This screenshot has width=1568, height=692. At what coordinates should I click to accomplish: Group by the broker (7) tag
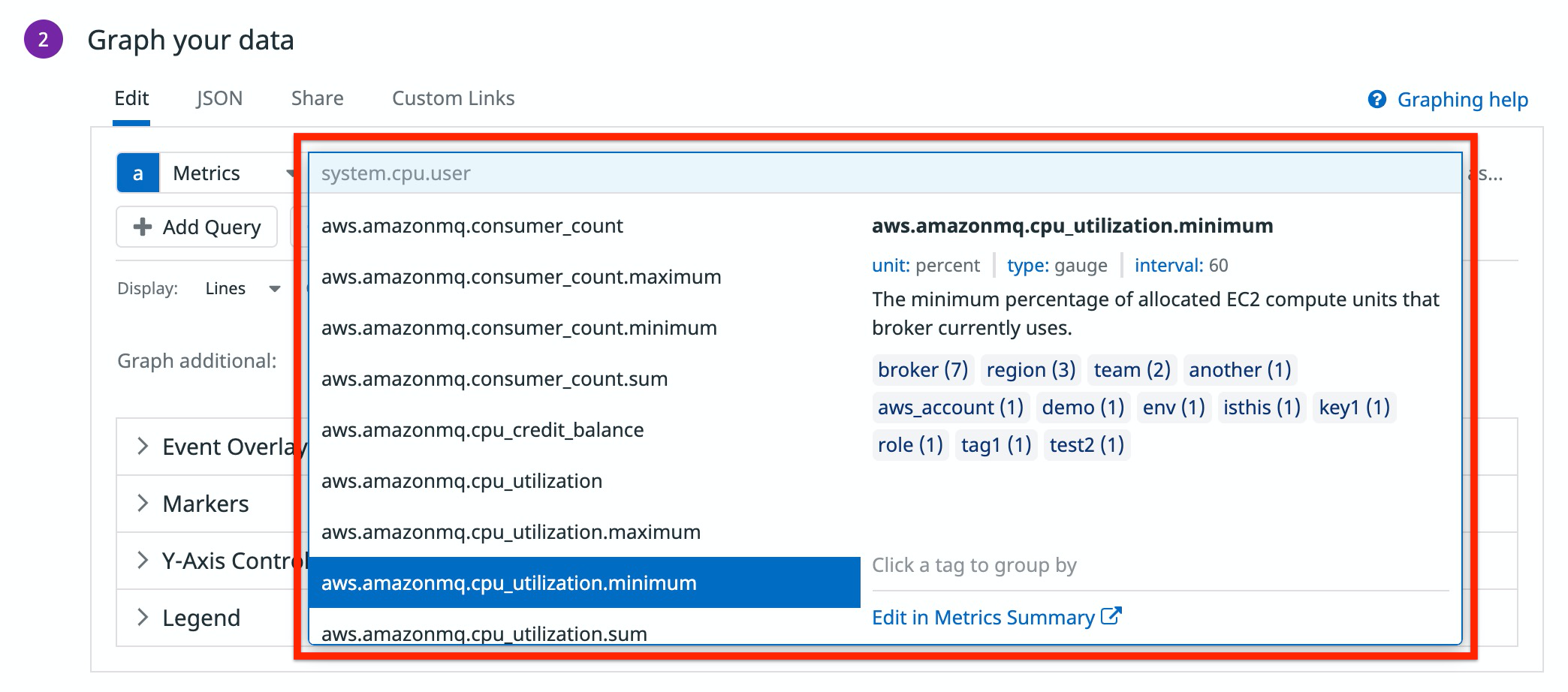923,369
